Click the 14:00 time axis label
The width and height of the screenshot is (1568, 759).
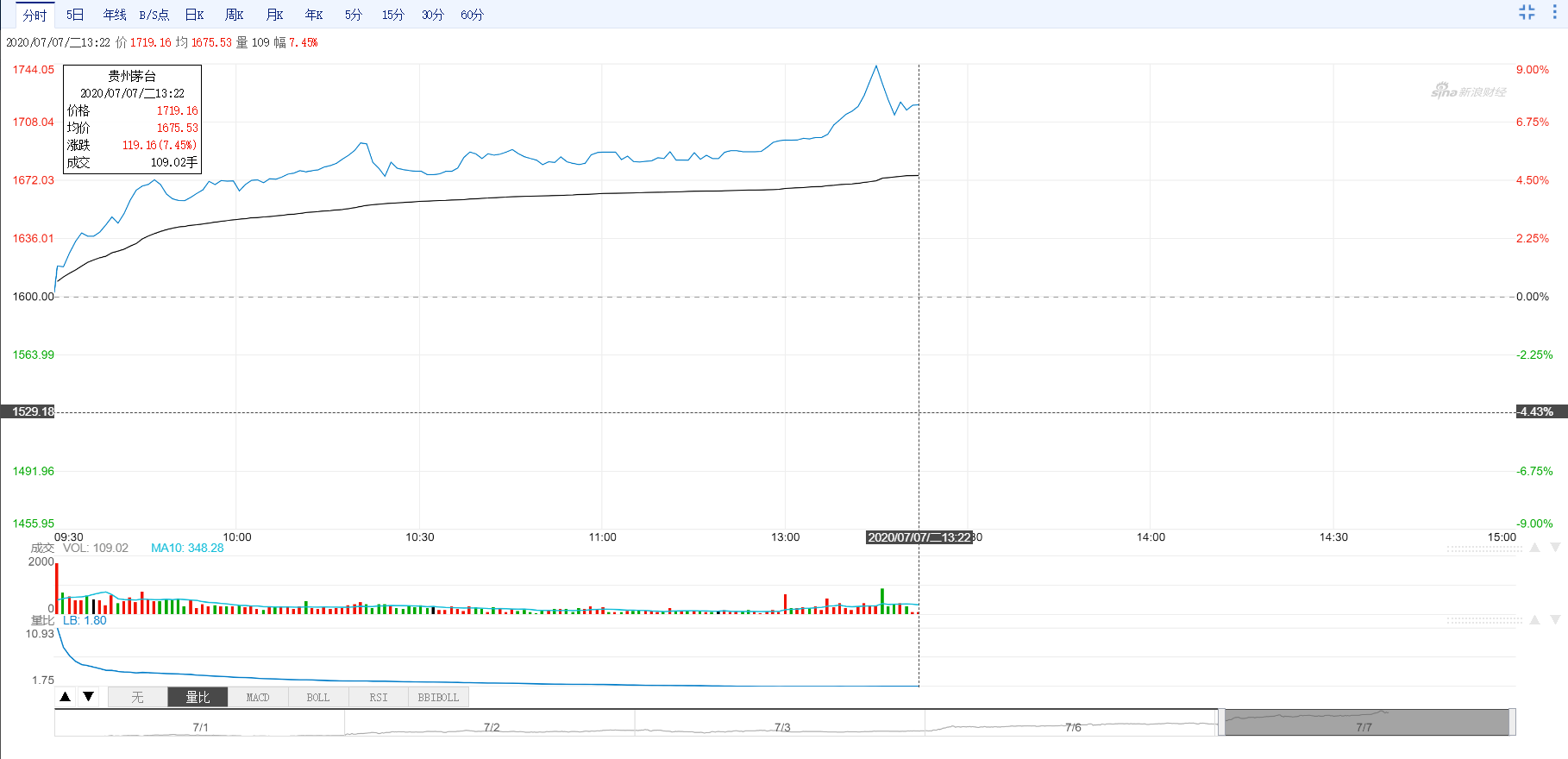[x=1151, y=537]
